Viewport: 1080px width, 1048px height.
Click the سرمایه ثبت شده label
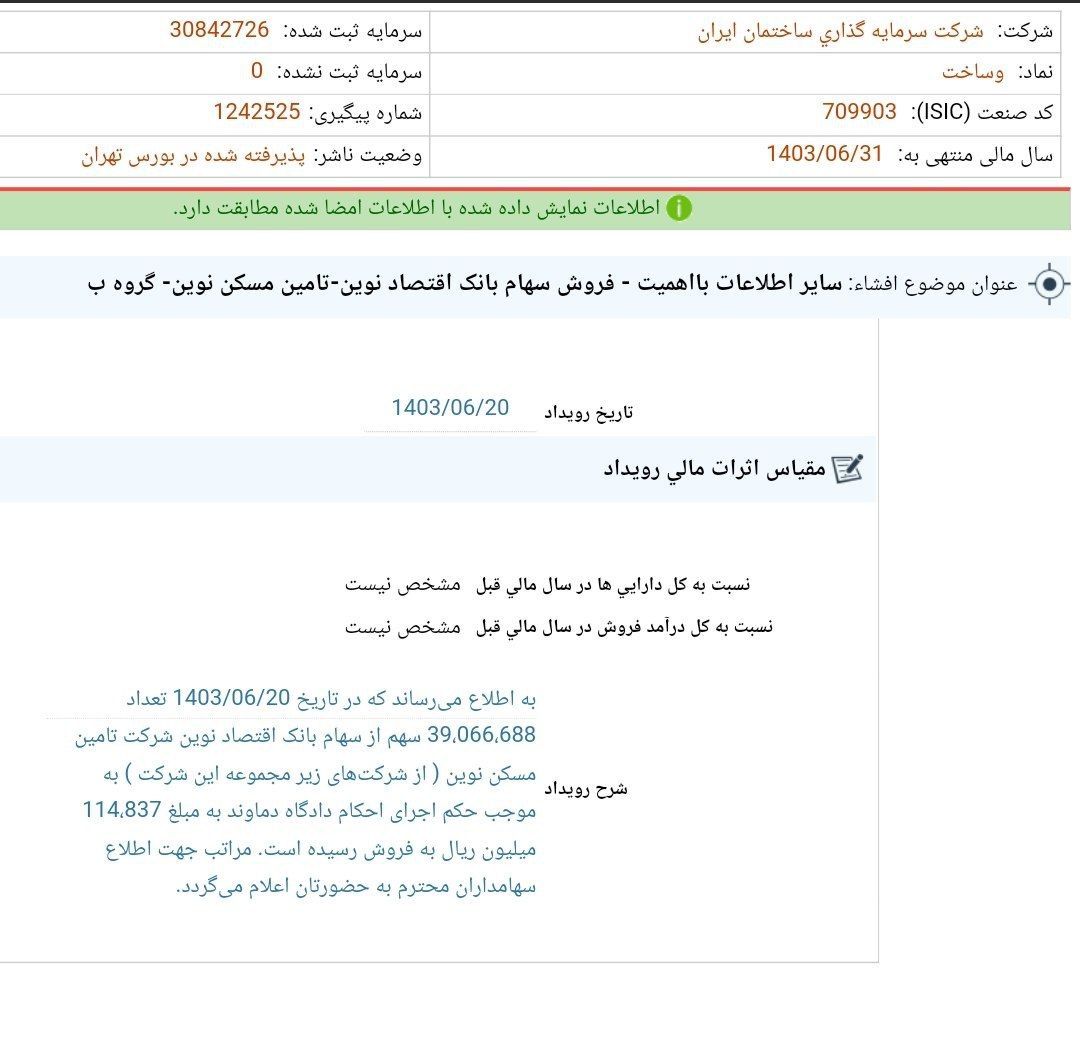(353, 31)
